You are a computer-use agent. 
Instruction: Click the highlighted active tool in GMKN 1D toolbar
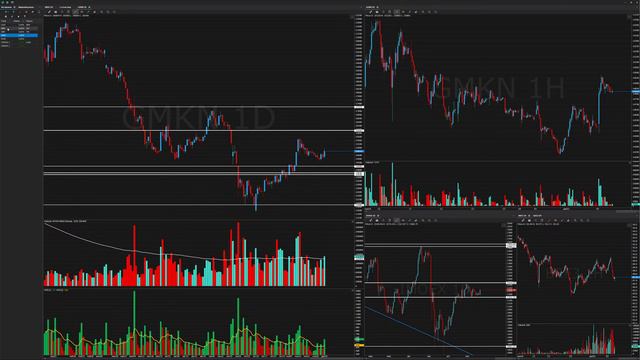[x=76, y=12]
